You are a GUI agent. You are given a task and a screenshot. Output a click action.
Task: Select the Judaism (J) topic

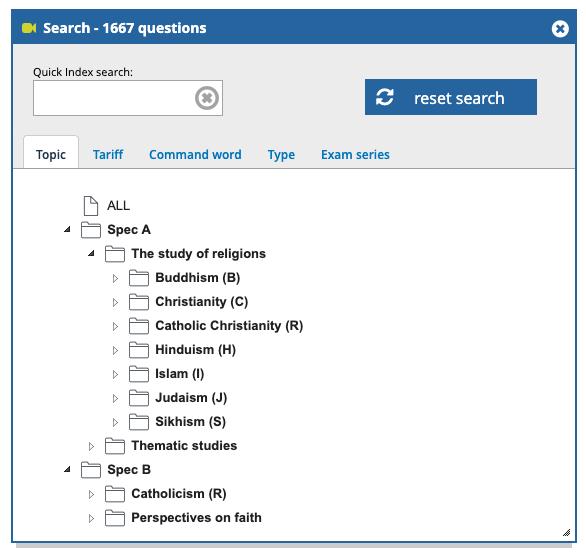point(191,398)
